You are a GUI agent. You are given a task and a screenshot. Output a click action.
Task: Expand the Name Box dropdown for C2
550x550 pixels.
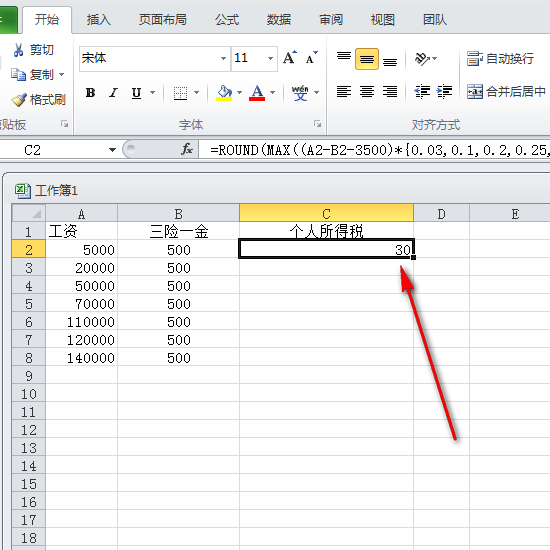(112, 150)
